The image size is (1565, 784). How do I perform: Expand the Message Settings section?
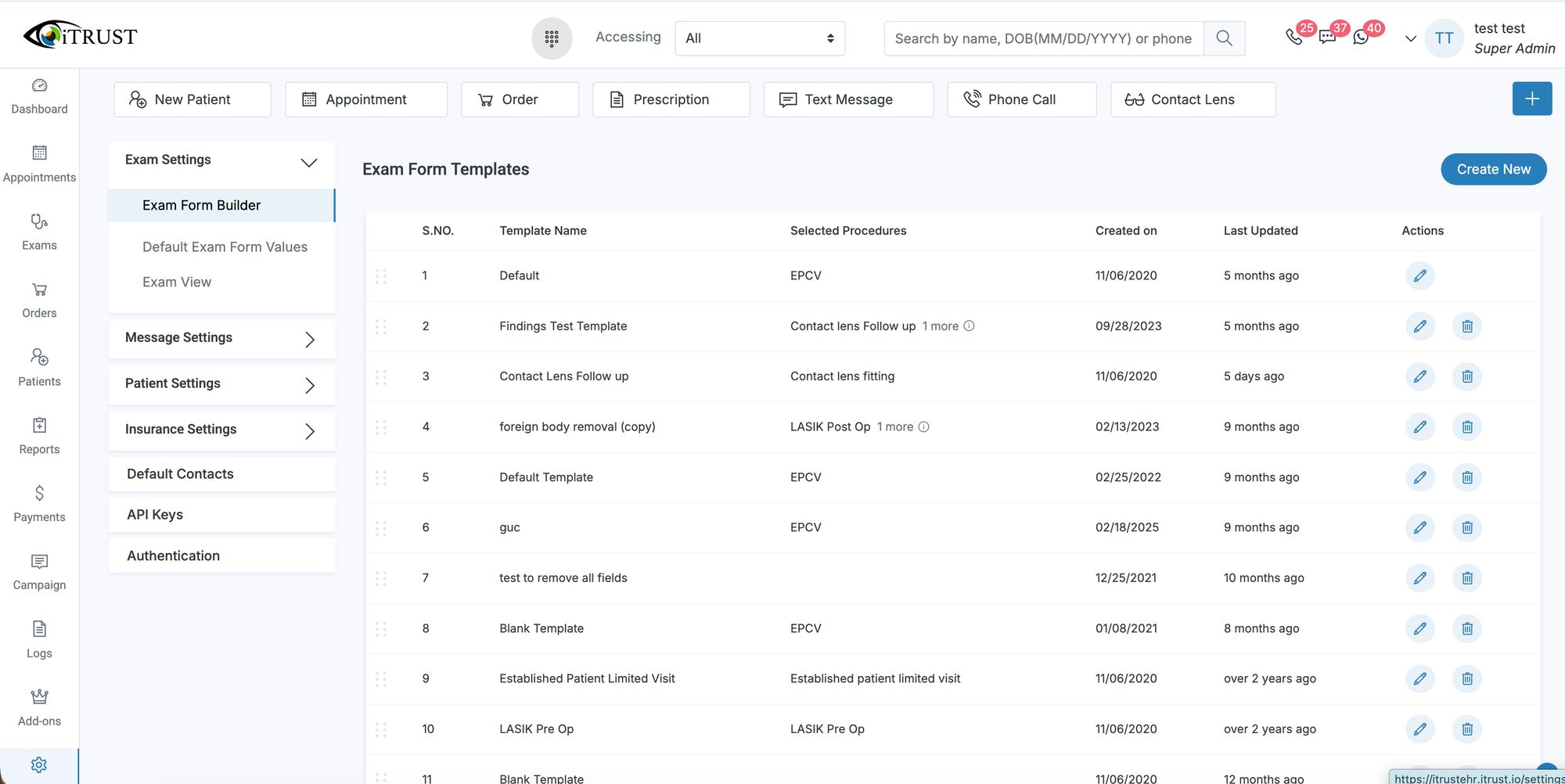click(x=309, y=339)
